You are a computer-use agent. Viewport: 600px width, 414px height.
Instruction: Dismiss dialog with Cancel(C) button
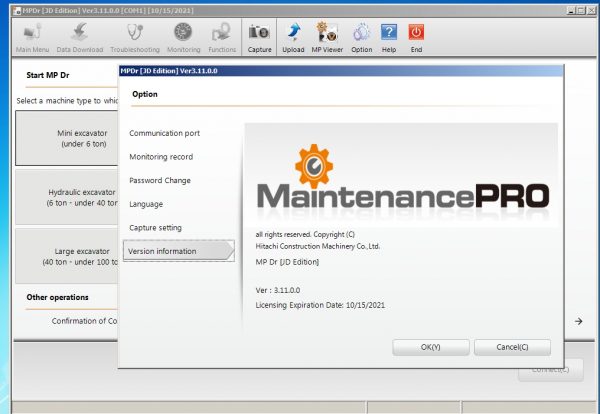pyautogui.click(x=512, y=347)
